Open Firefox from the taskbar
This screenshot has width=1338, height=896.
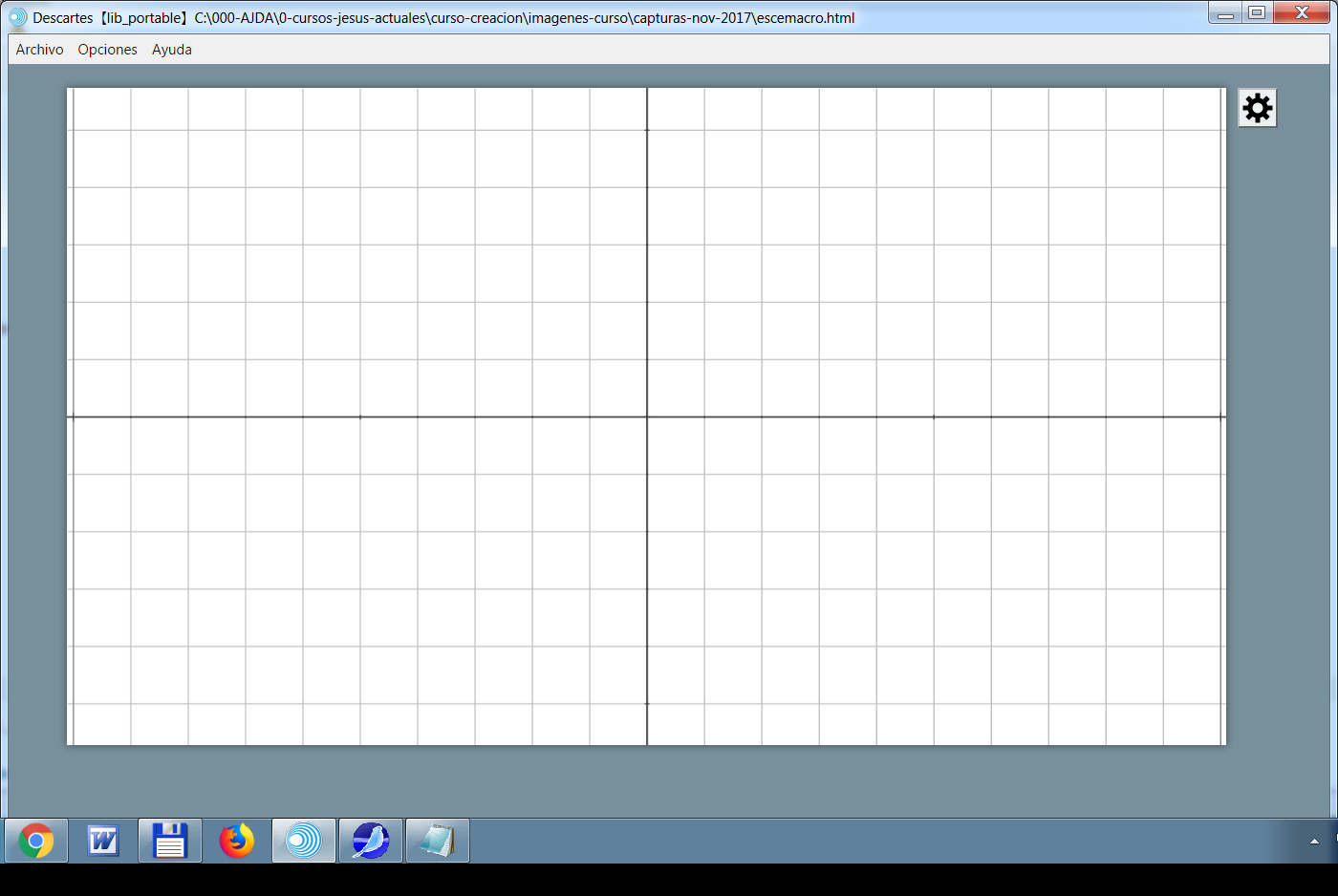237,841
